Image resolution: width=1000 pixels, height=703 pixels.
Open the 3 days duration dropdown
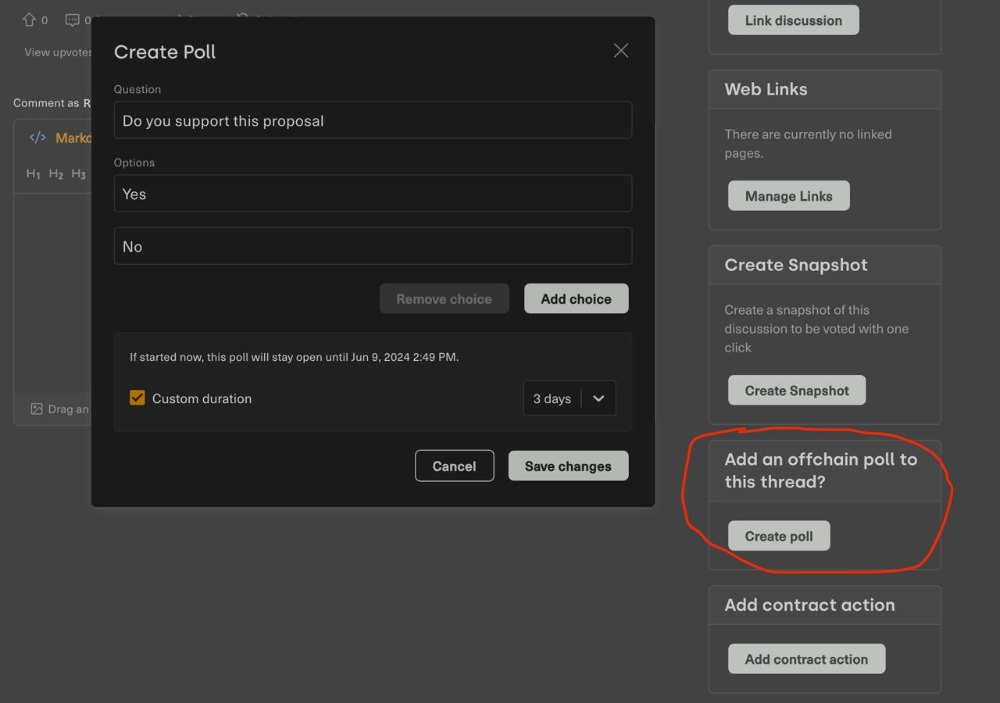(x=552, y=398)
